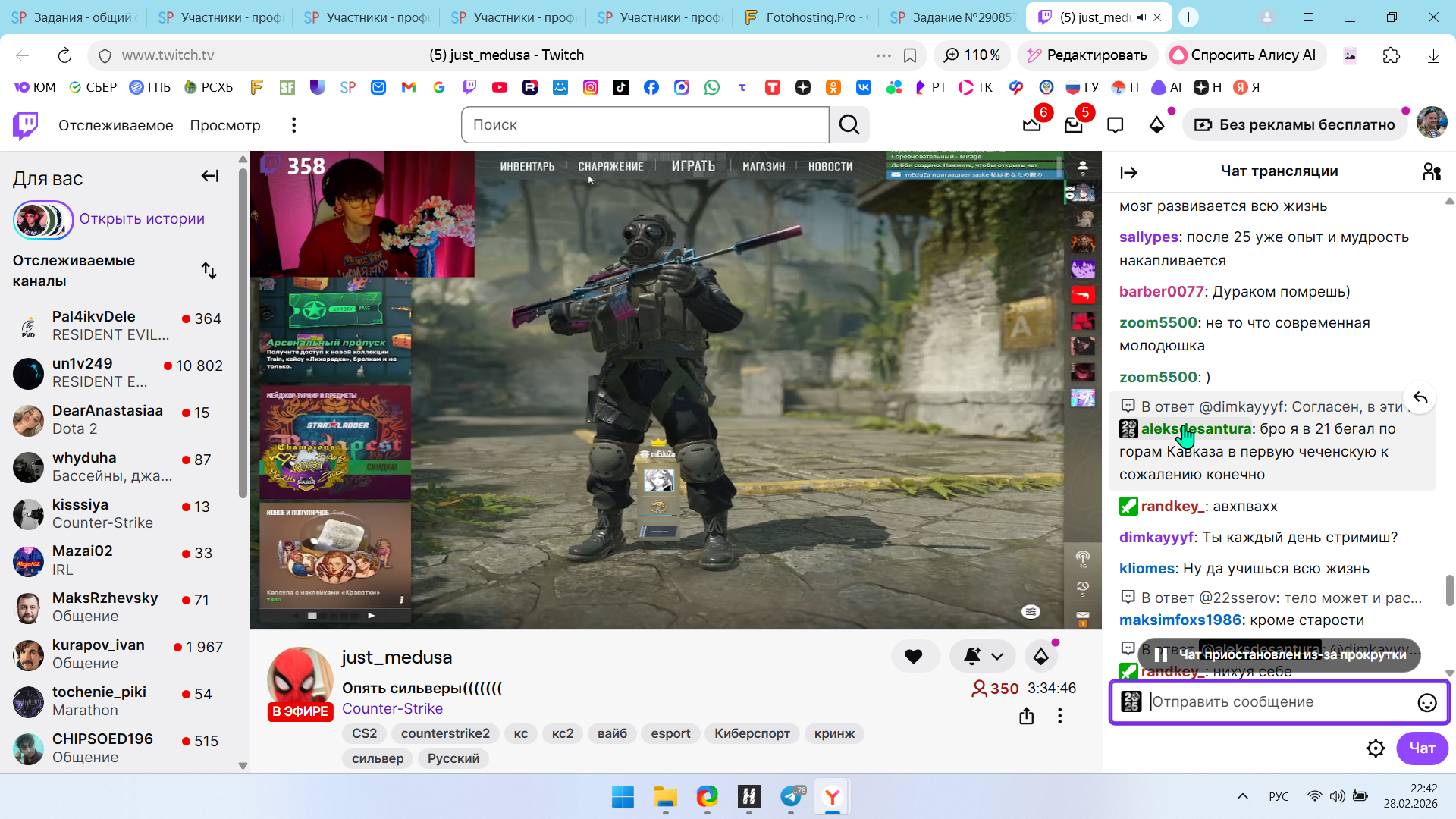The height and width of the screenshot is (819, 1456).
Task: Collapse the stream chat panel
Action: (x=1128, y=172)
